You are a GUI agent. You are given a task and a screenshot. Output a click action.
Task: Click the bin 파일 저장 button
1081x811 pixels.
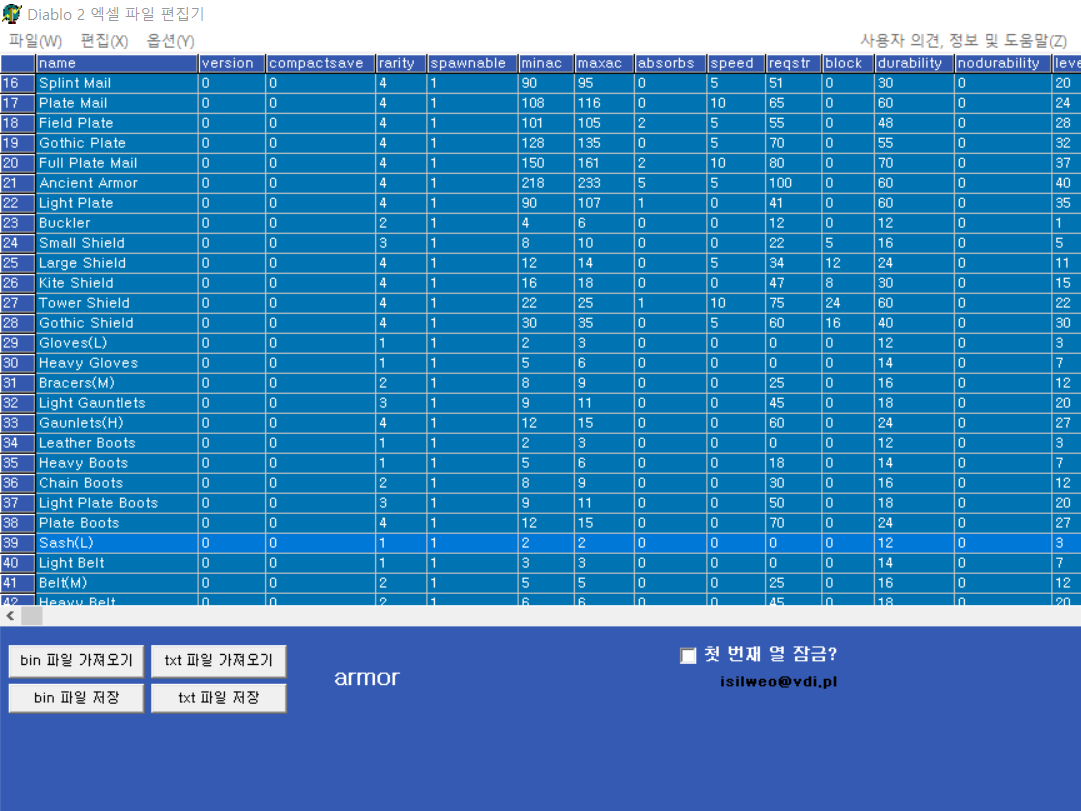(x=76, y=698)
